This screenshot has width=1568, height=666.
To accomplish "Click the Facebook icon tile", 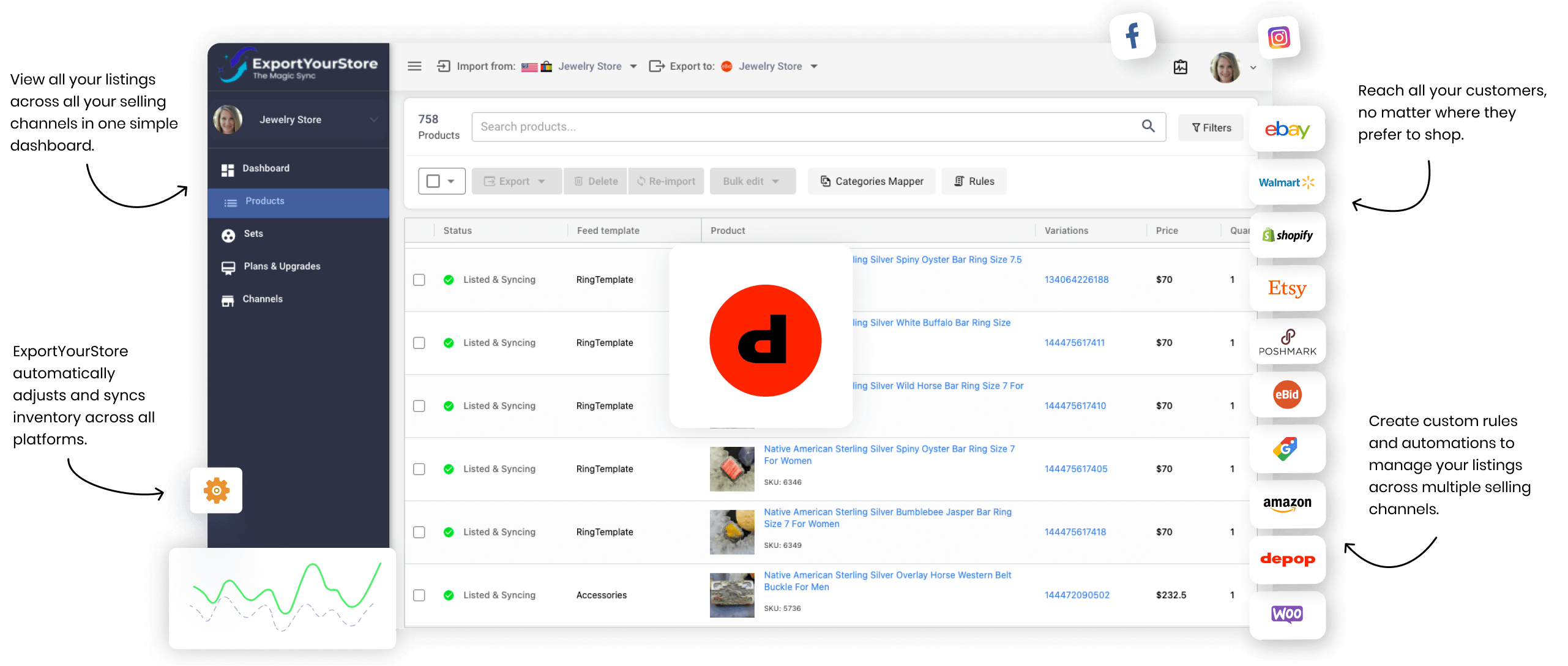I will [x=1132, y=36].
